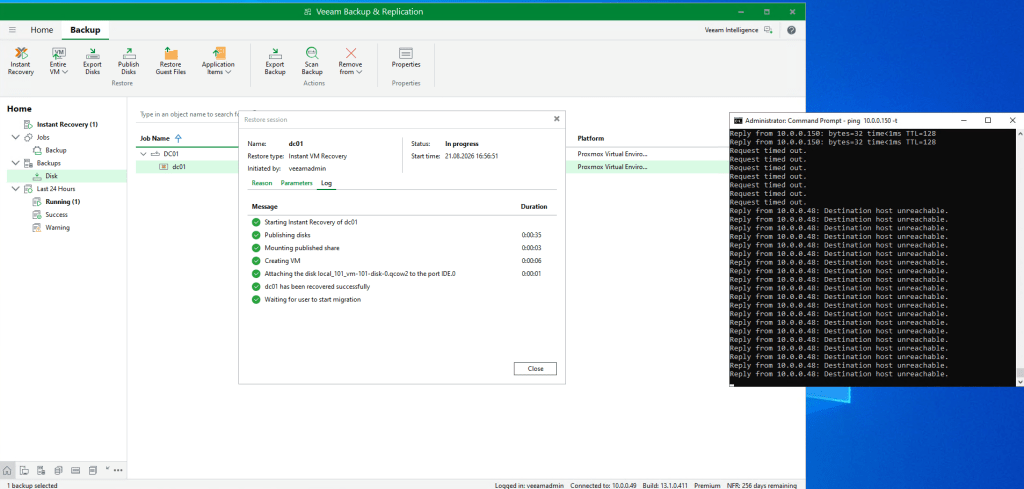
Task: Select Backup under Jobs in the tree
Action: [56, 150]
